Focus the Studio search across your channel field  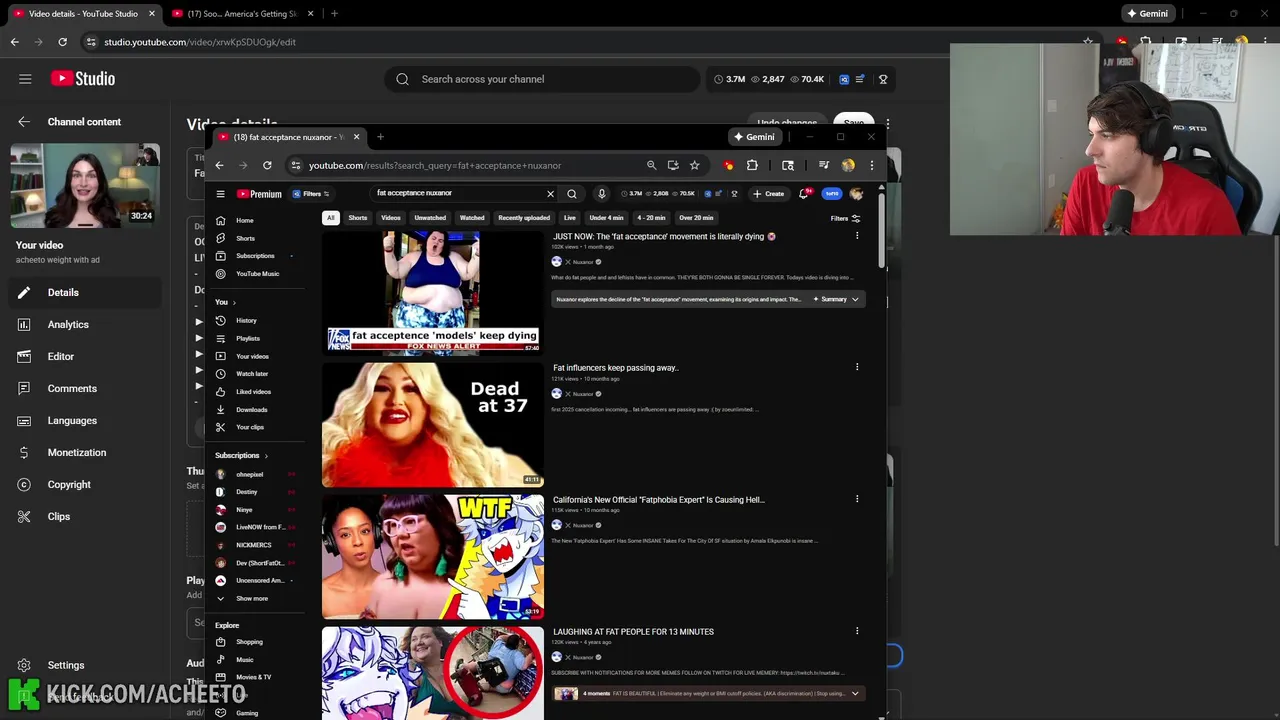click(542, 79)
